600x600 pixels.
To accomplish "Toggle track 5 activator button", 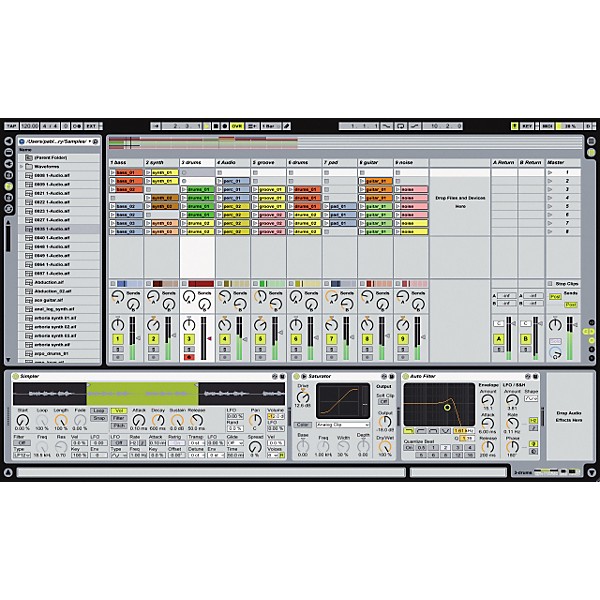I will tap(260, 339).
